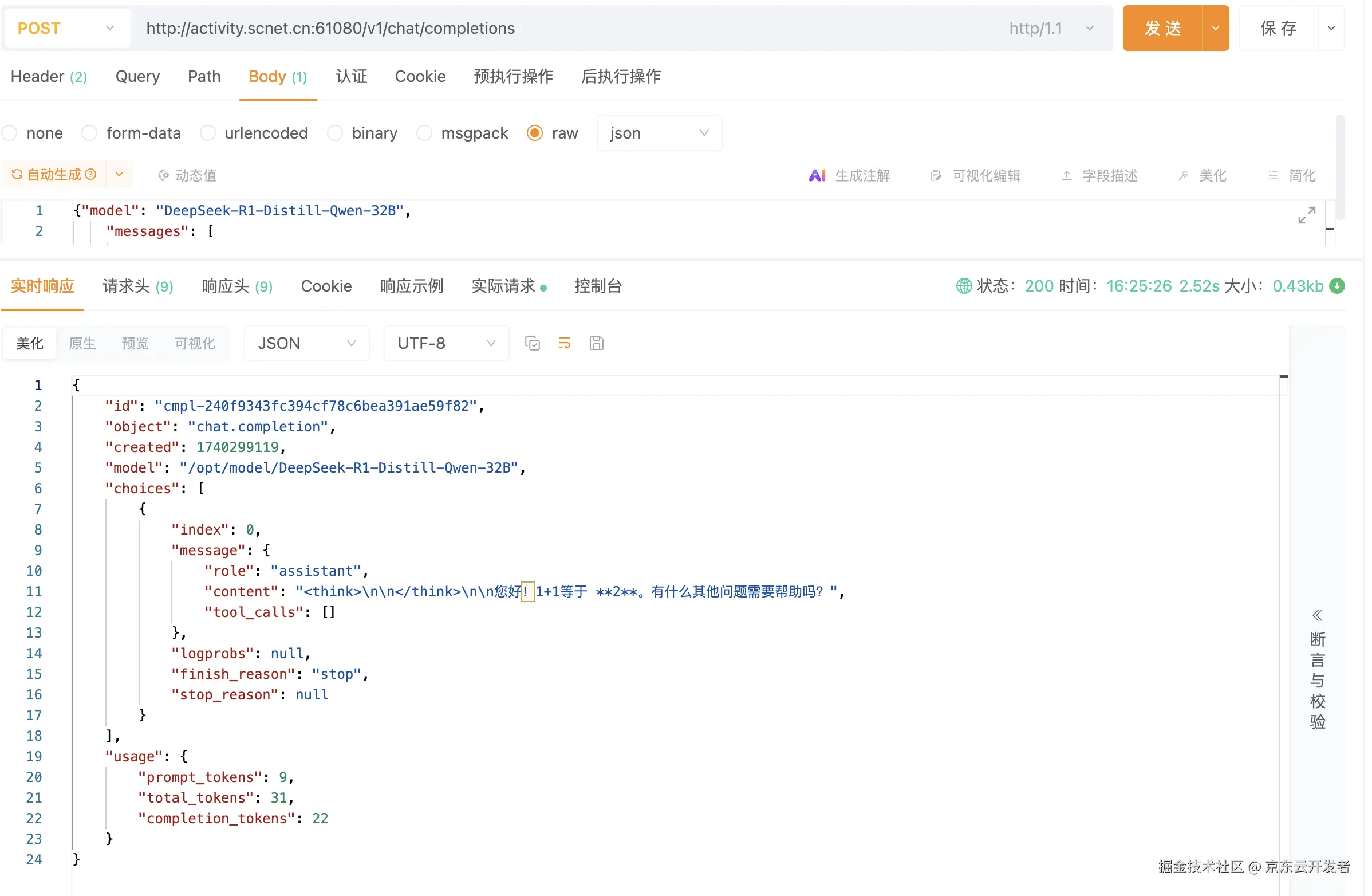The image size is (1372, 896).
Task: Open the 响应头 response headers tab
Action: click(237, 286)
